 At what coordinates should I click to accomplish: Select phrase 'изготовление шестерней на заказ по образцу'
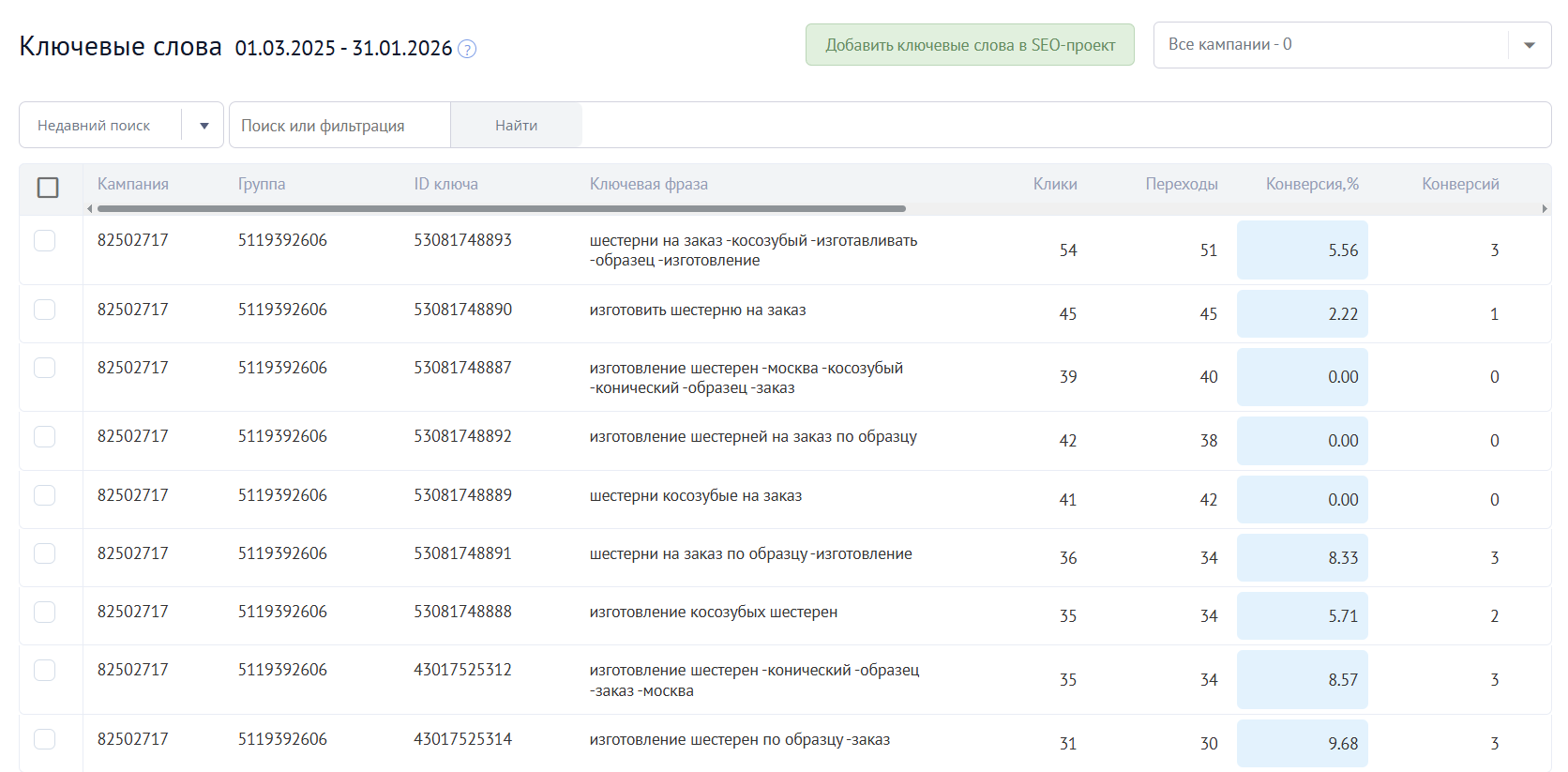pyautogui.click(x=753, y=437)
